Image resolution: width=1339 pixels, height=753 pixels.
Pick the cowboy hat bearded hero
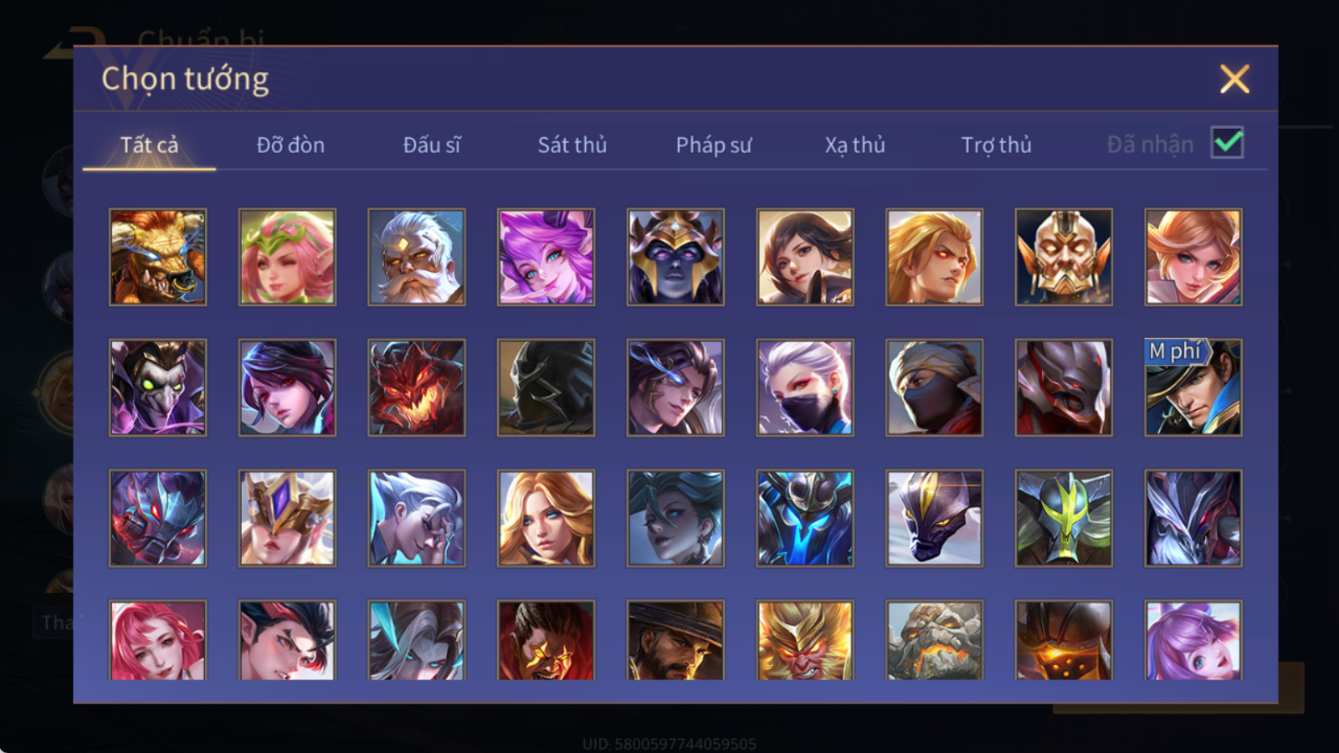(676, 641)
